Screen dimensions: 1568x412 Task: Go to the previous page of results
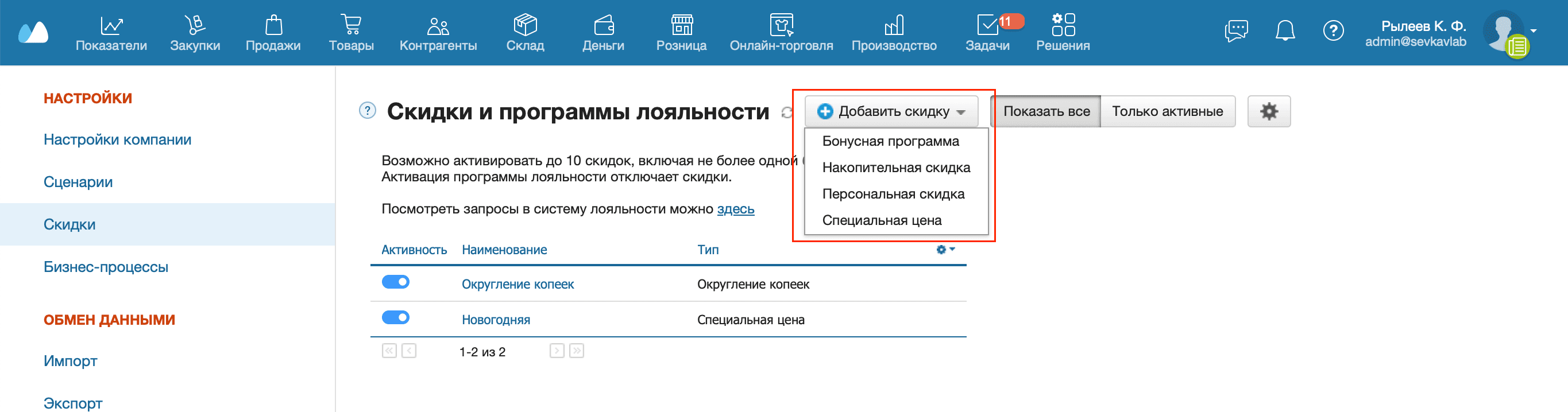point(409,351)
